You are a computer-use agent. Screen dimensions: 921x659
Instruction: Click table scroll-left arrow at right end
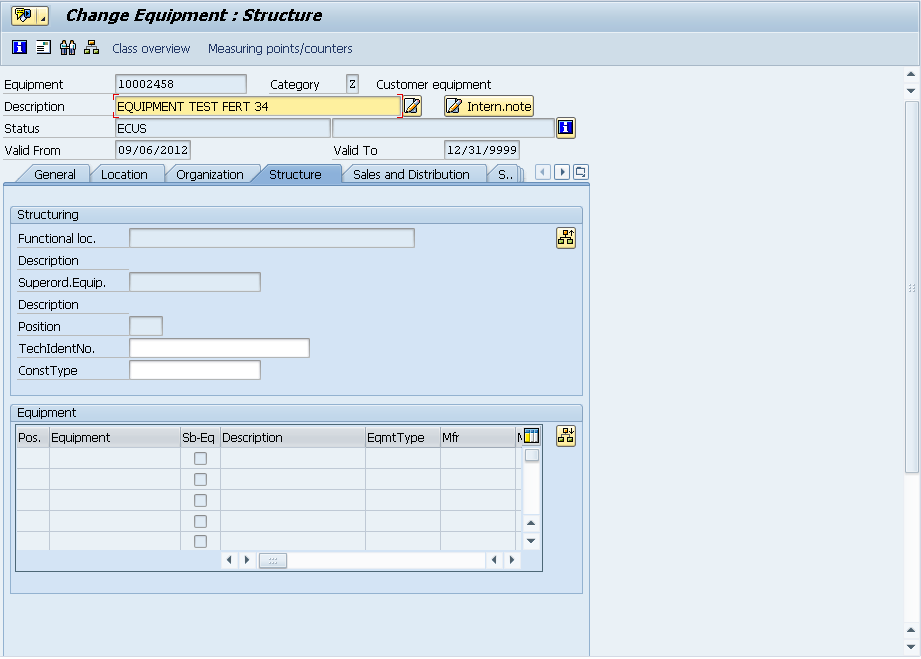494,560
